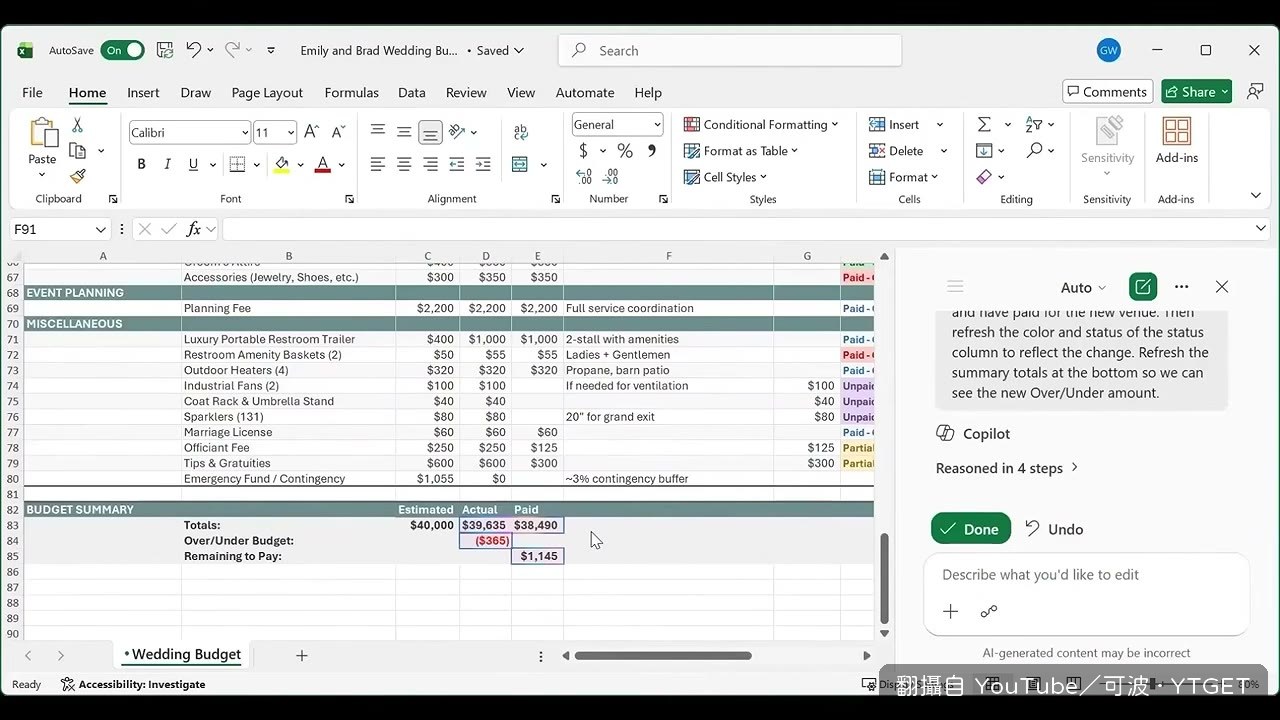Open Find & Select magnifier

[1035, 150]
